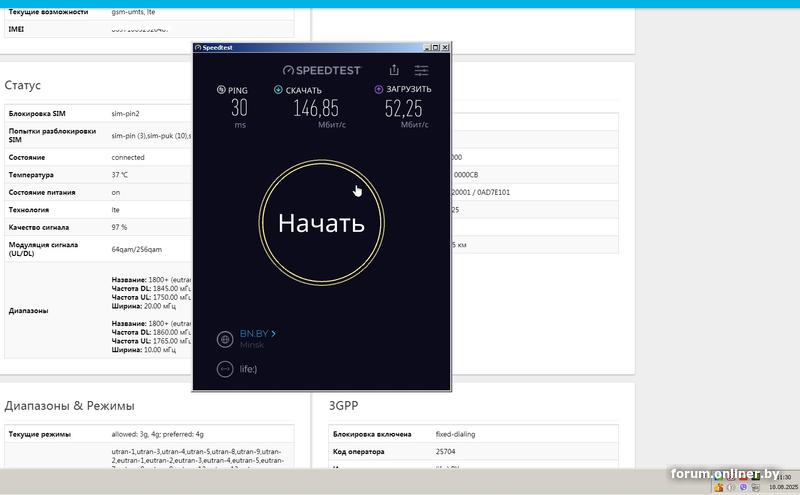Screen dimensions: 800x495
Task: Click the life:) provider name
Action: (248, 369)
